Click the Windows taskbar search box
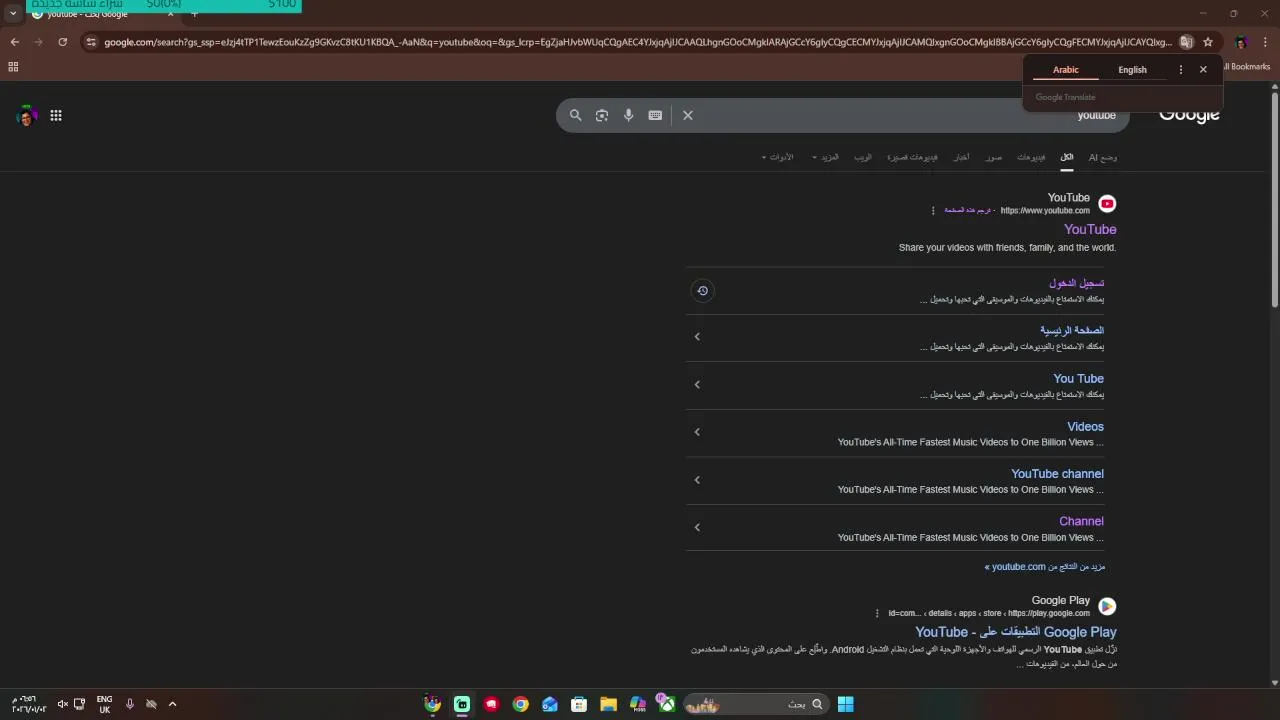The height and width of the screenshot is (720, 1280). click(756, 704)
